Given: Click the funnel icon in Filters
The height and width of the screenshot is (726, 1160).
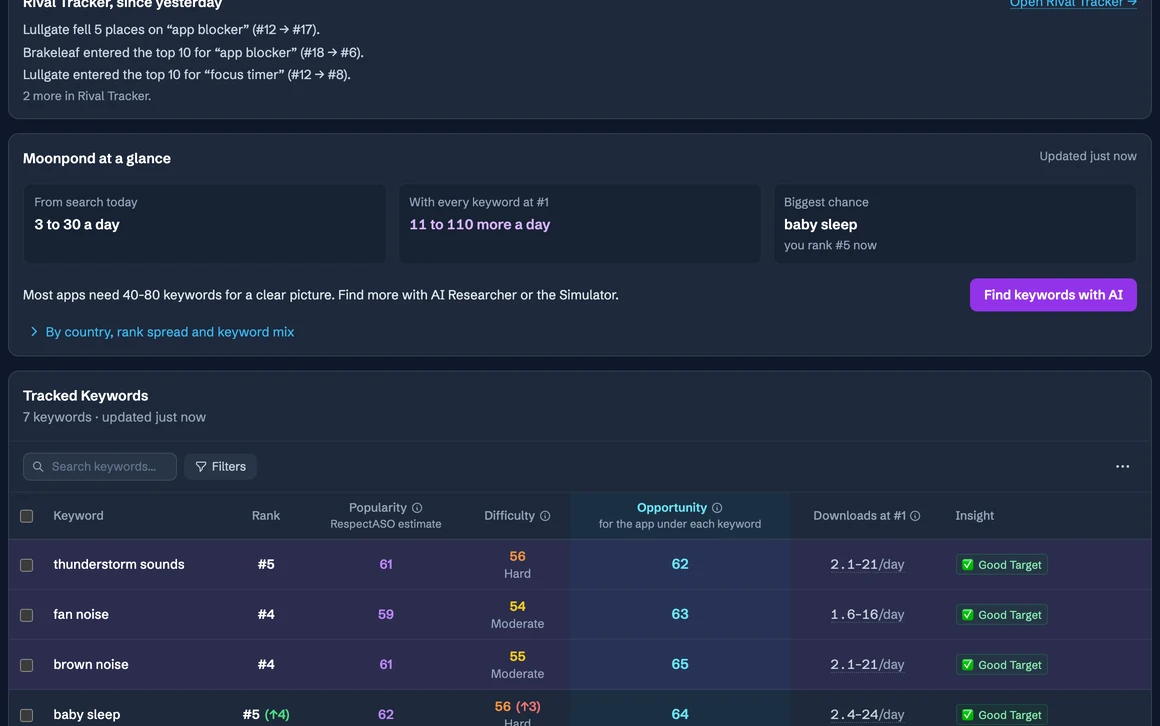Looking at the screenshot, I should click(200, 466).
